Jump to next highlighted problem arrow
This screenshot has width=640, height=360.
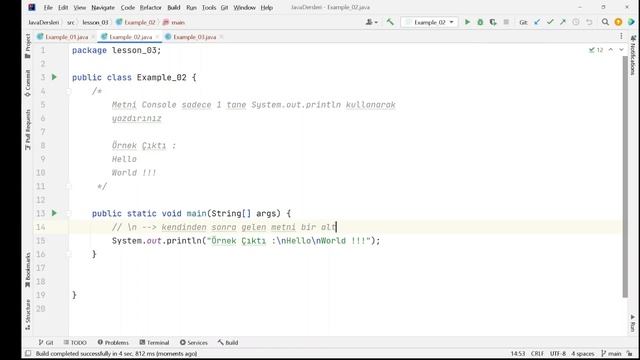(x=621, y=50)
